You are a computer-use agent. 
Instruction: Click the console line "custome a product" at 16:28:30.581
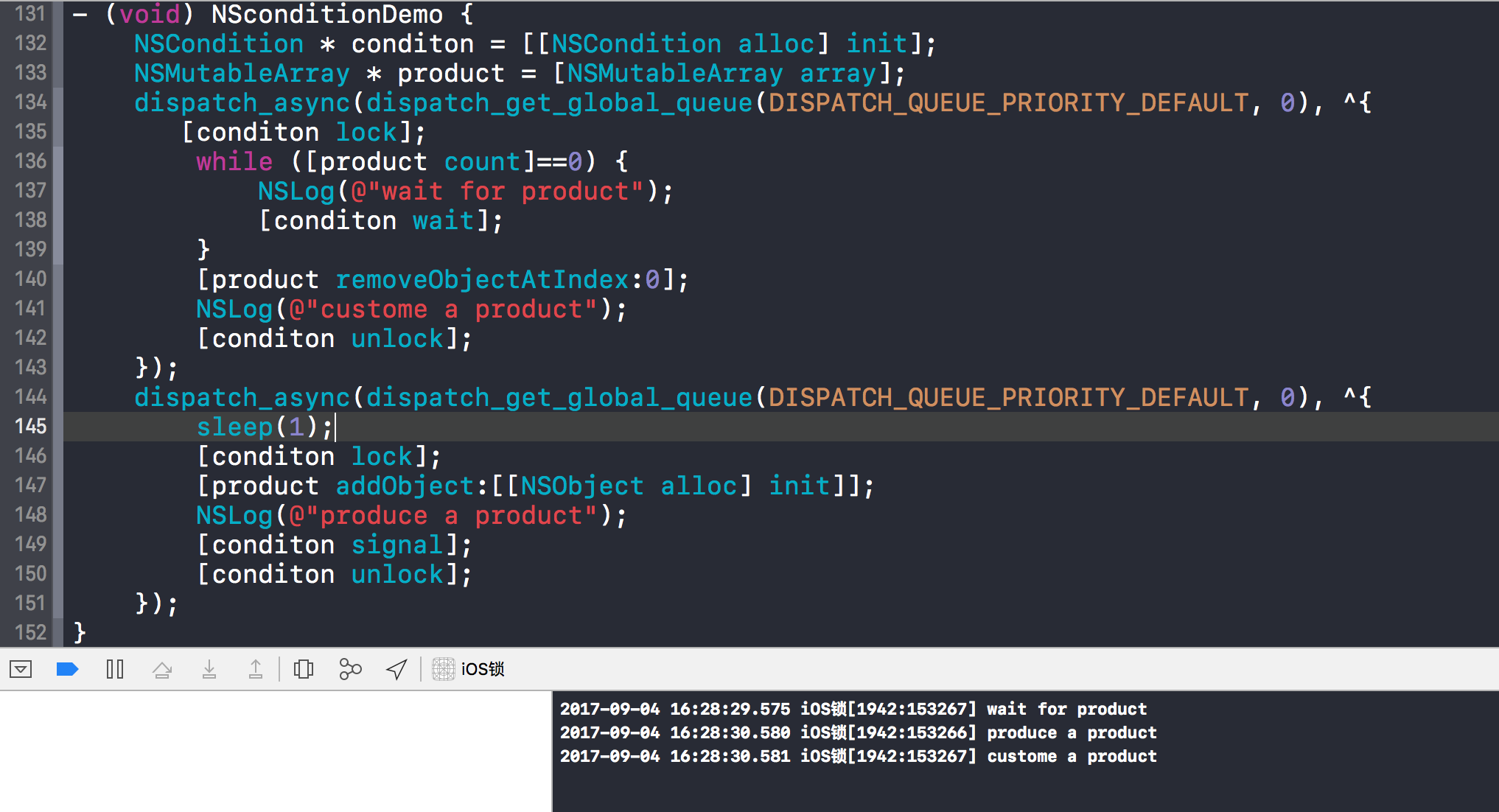[859, 756]
